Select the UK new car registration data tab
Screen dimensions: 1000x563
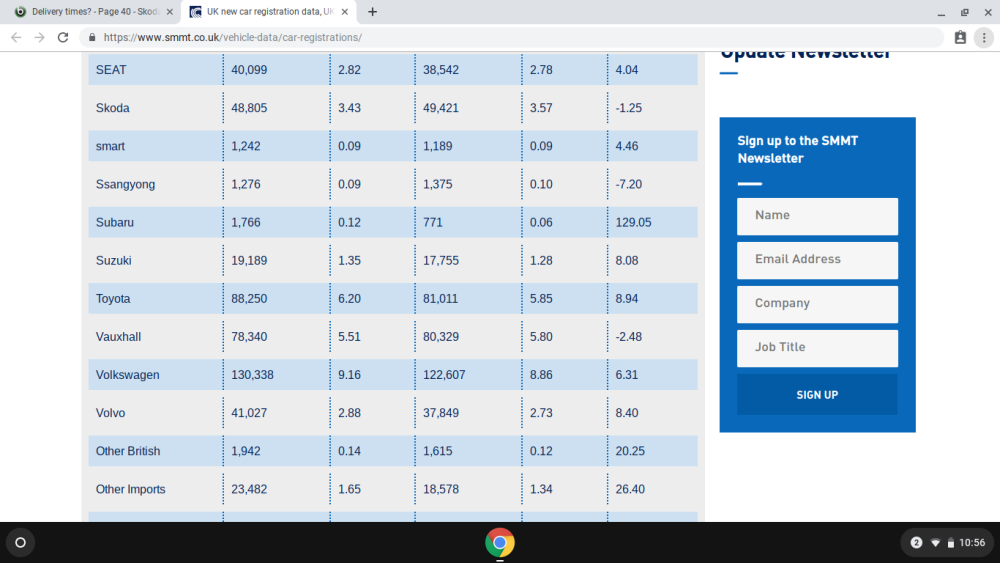(x=268, y=11)
